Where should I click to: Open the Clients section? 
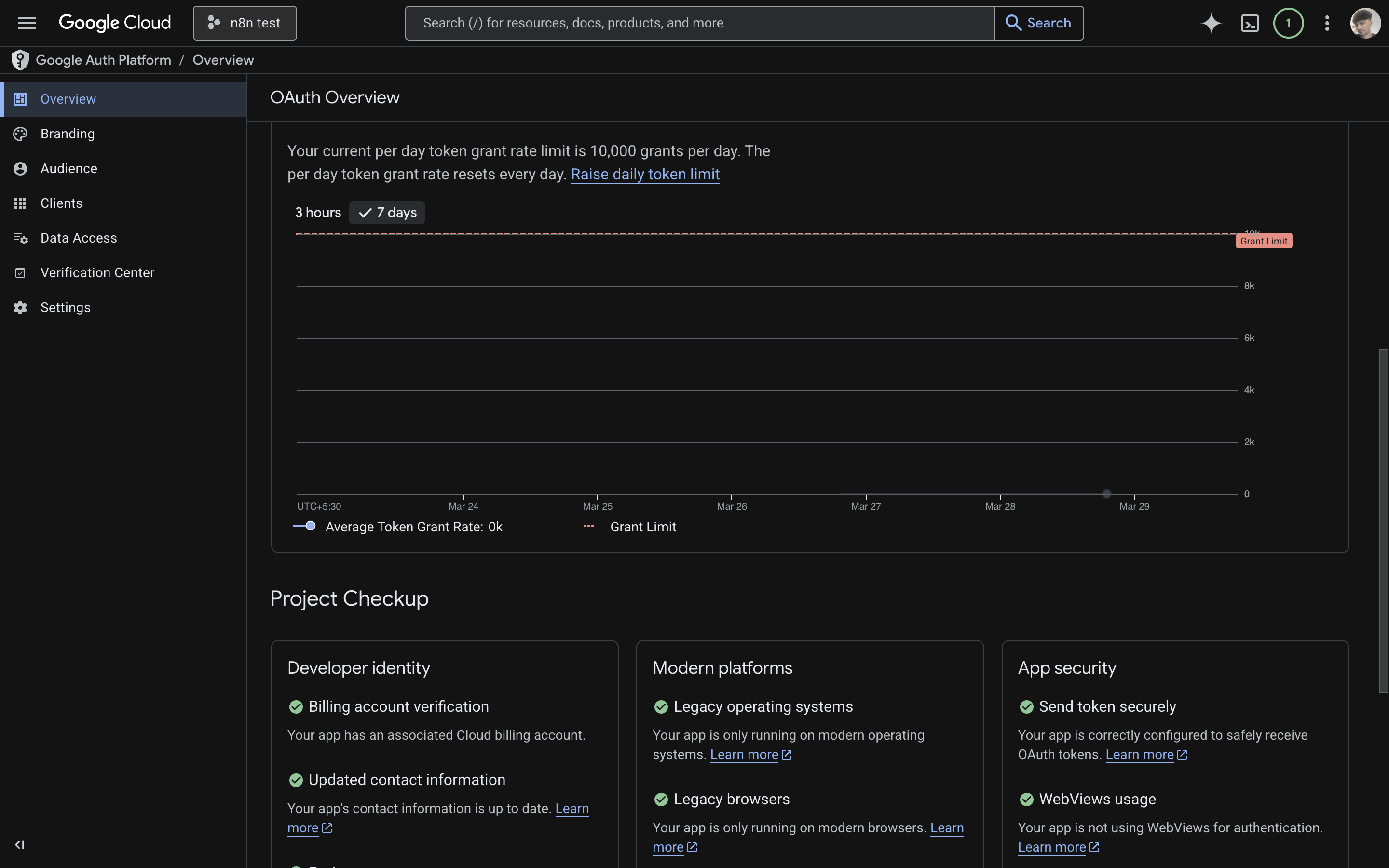click(x=123, y=203)
